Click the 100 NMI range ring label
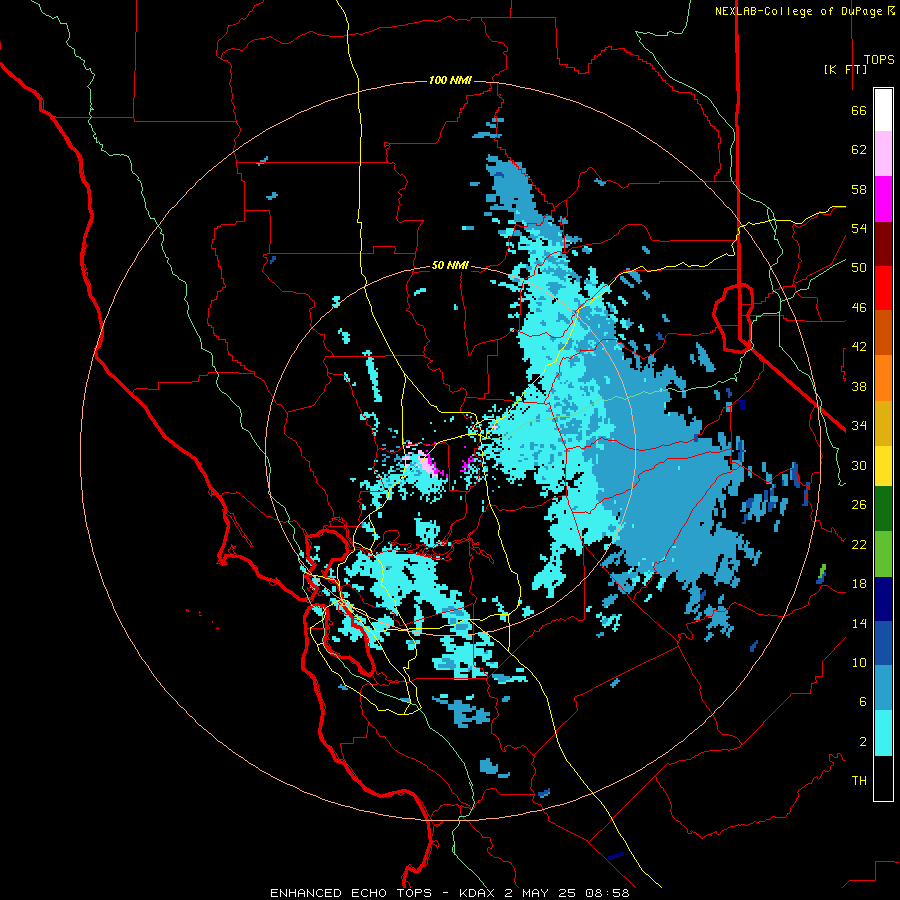900x900 pixels. click(x=450, y=80)
